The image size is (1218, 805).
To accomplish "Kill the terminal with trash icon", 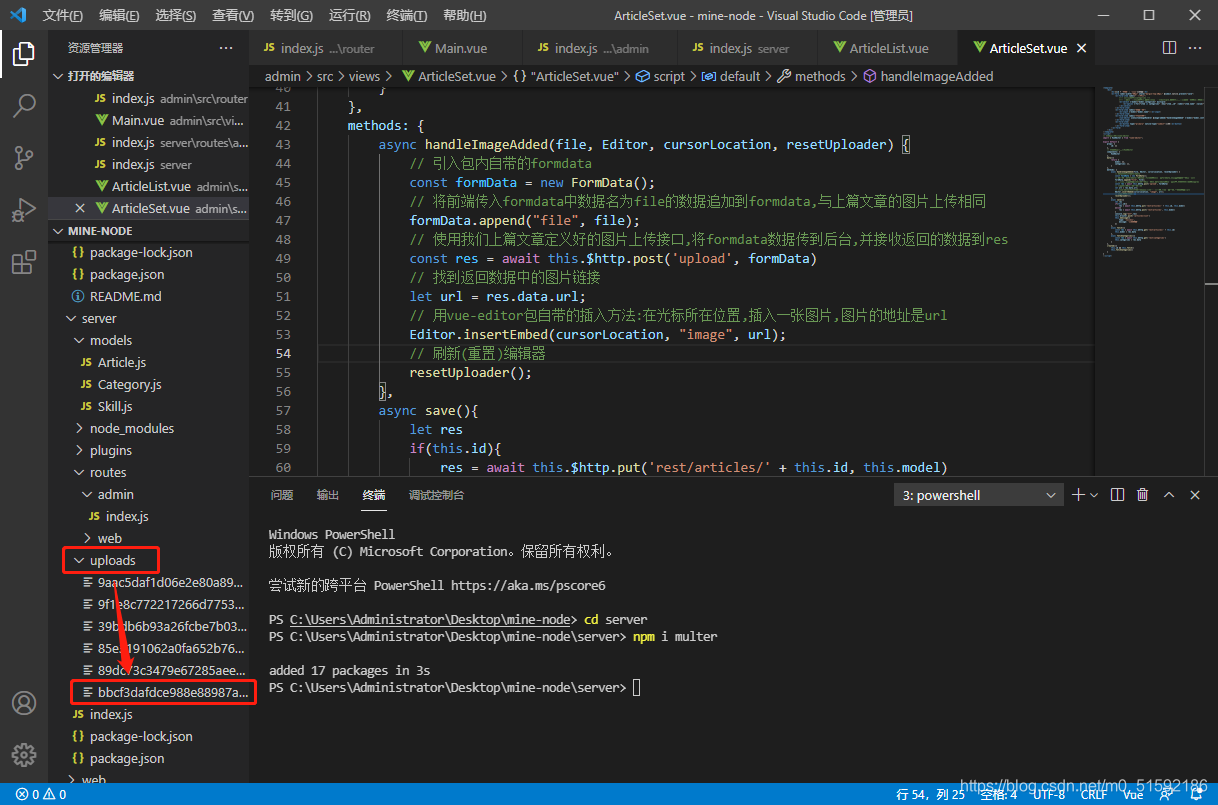I will coord(1142,495).
